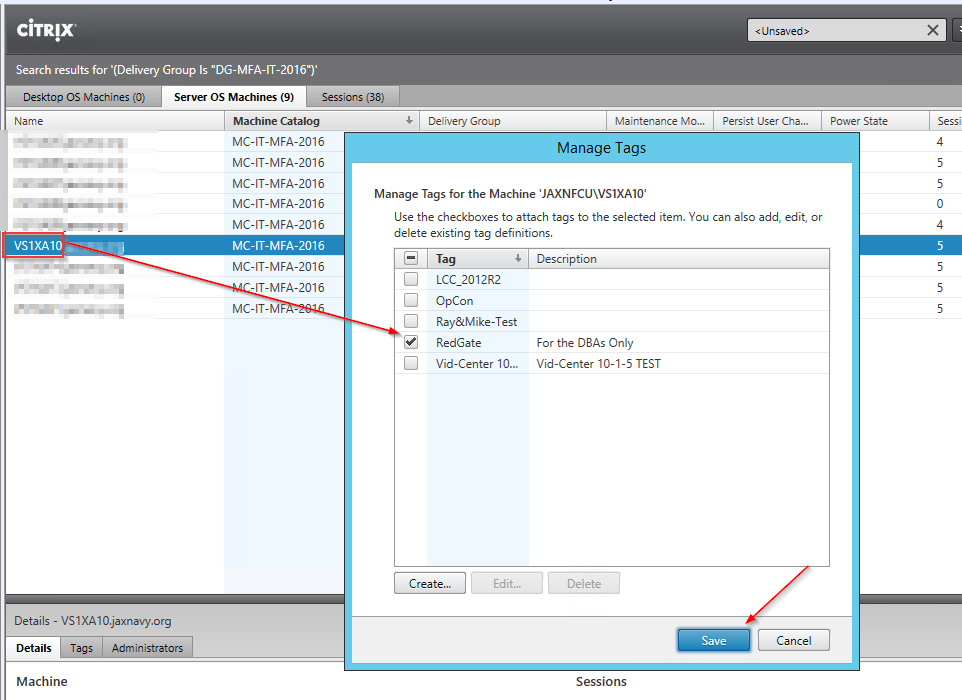Sort tags using the Tag column arrow

click(x=518, y=259)
